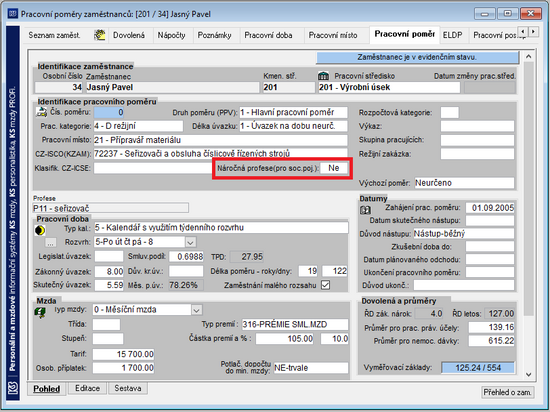
Task: Click the money icon in Mzda section
Action: click(40, 312)
